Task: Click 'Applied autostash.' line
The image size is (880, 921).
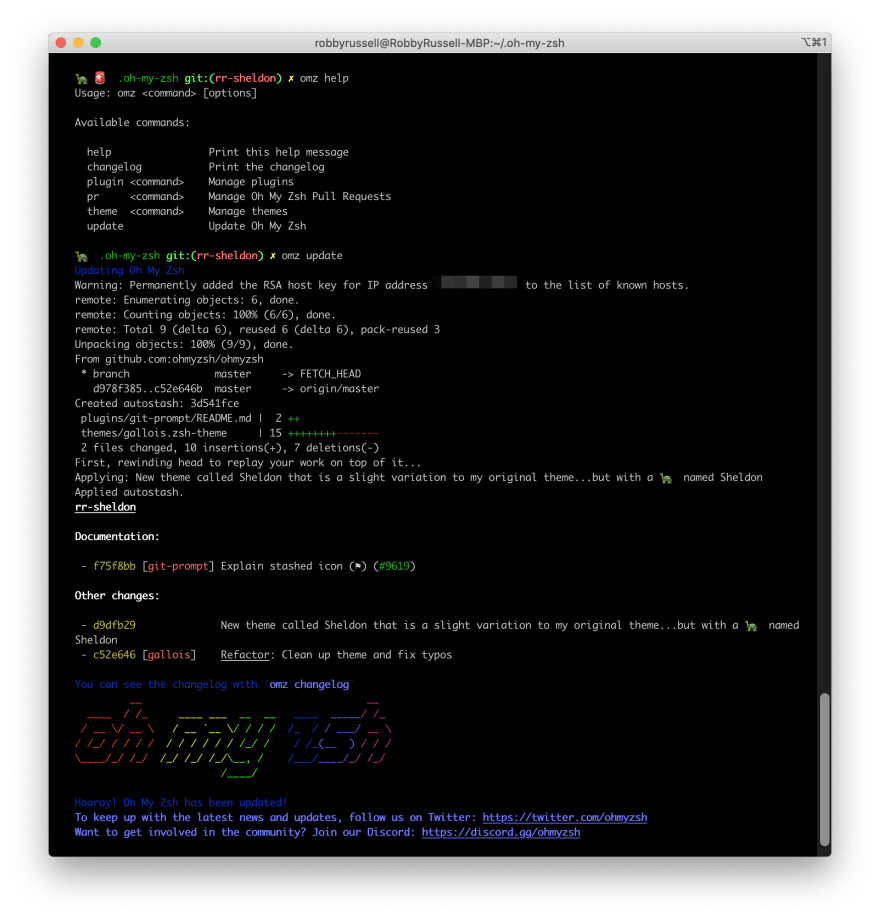Action: pos(129,492)
